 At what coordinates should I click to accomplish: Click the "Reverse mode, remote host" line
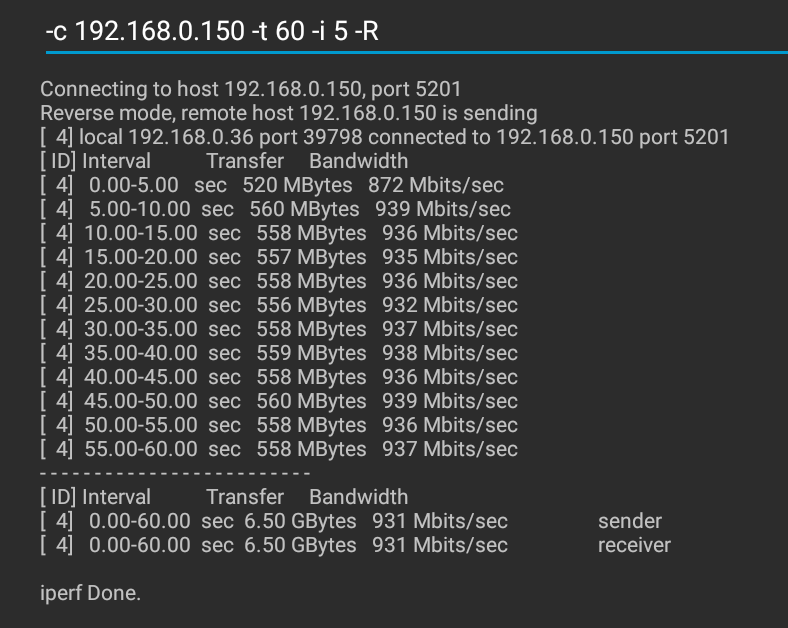point(288,113)
